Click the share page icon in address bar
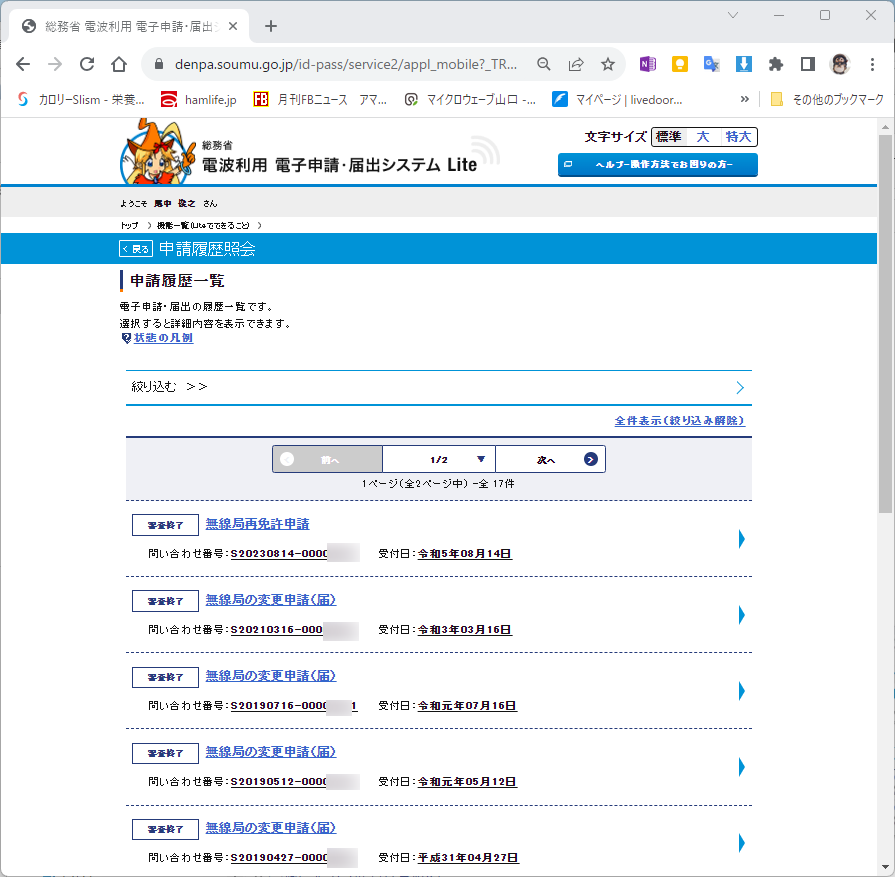The width and height of the screenshot is (895, 877). click(x=576, y=65)
